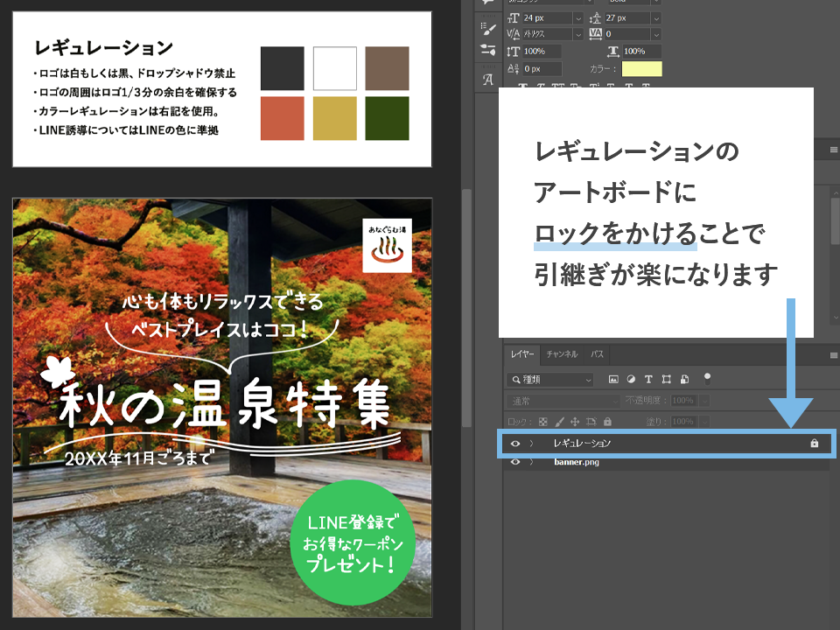The image size is (840, 630).
Task: Expand the banner.png artboard group
Action: [533, 463]
